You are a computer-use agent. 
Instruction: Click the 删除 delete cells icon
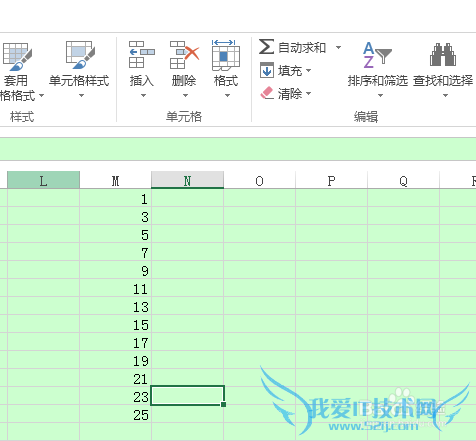[x=184, y=55]
